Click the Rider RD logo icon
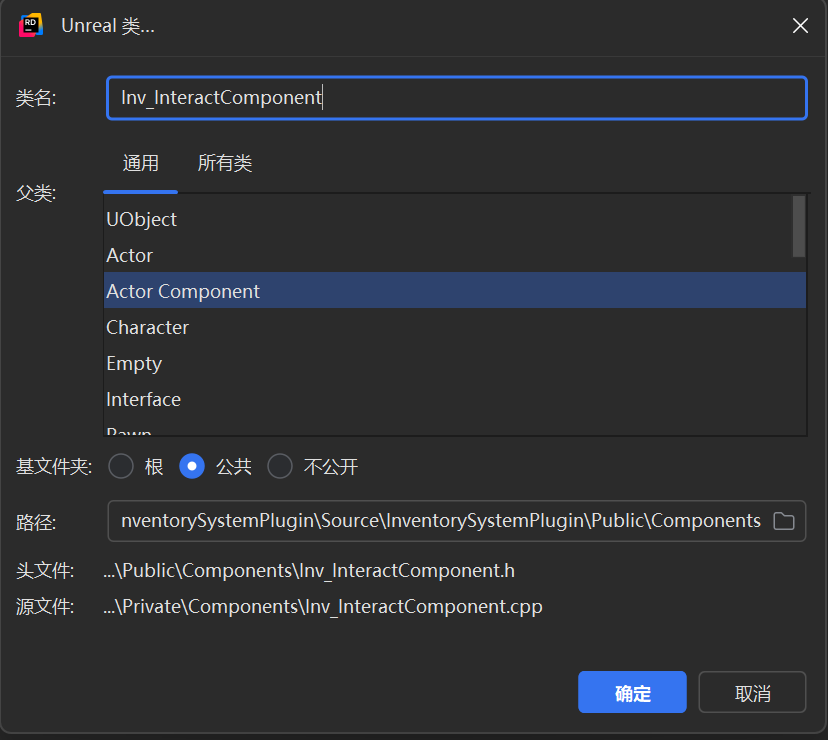828x740 pixels. (x=31, y=25)
